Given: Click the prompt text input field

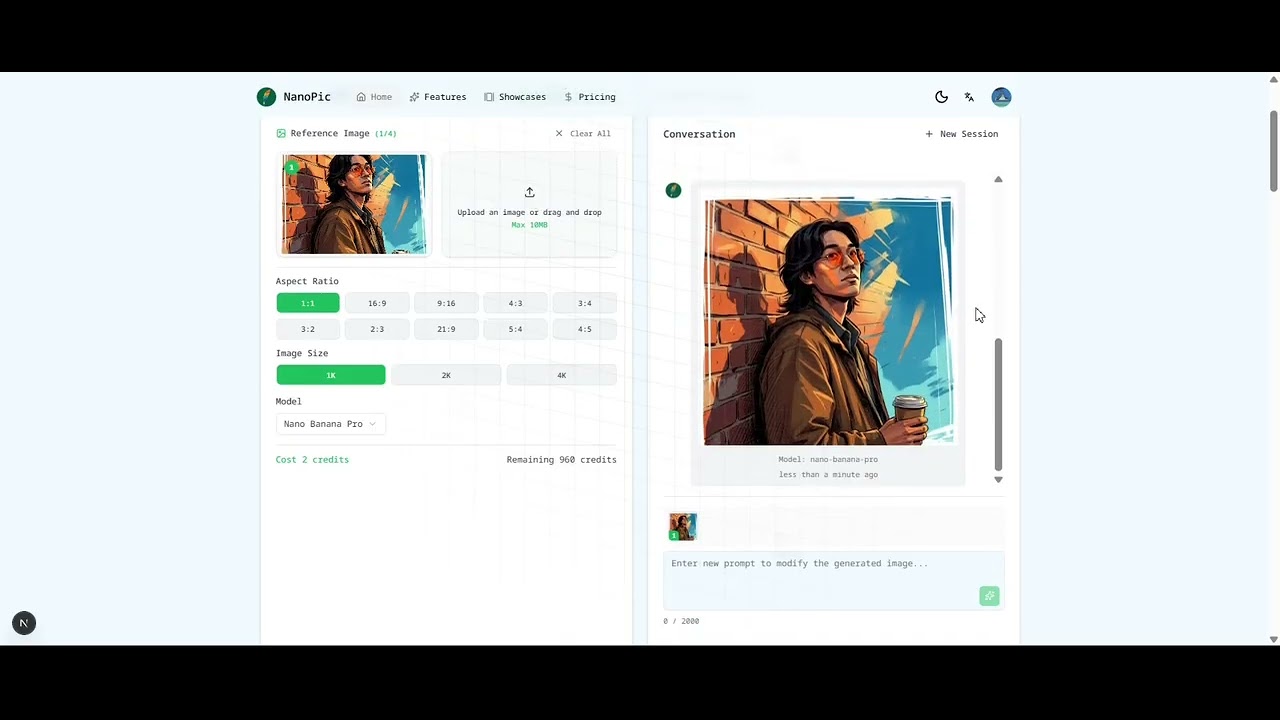Looking at the screenshot, I should 834,579.
